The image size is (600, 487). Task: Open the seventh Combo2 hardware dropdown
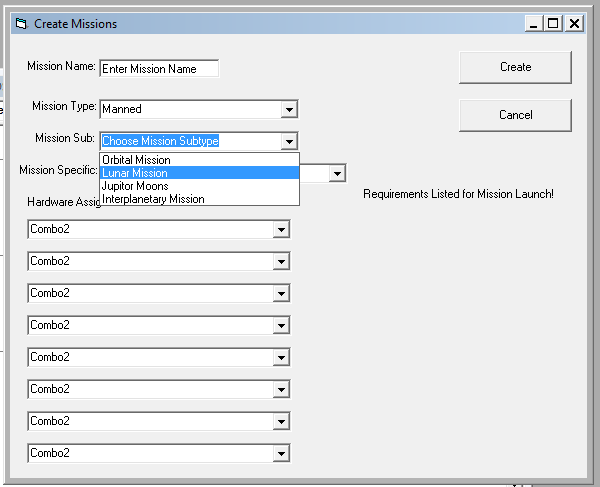[x=280, y=421]
